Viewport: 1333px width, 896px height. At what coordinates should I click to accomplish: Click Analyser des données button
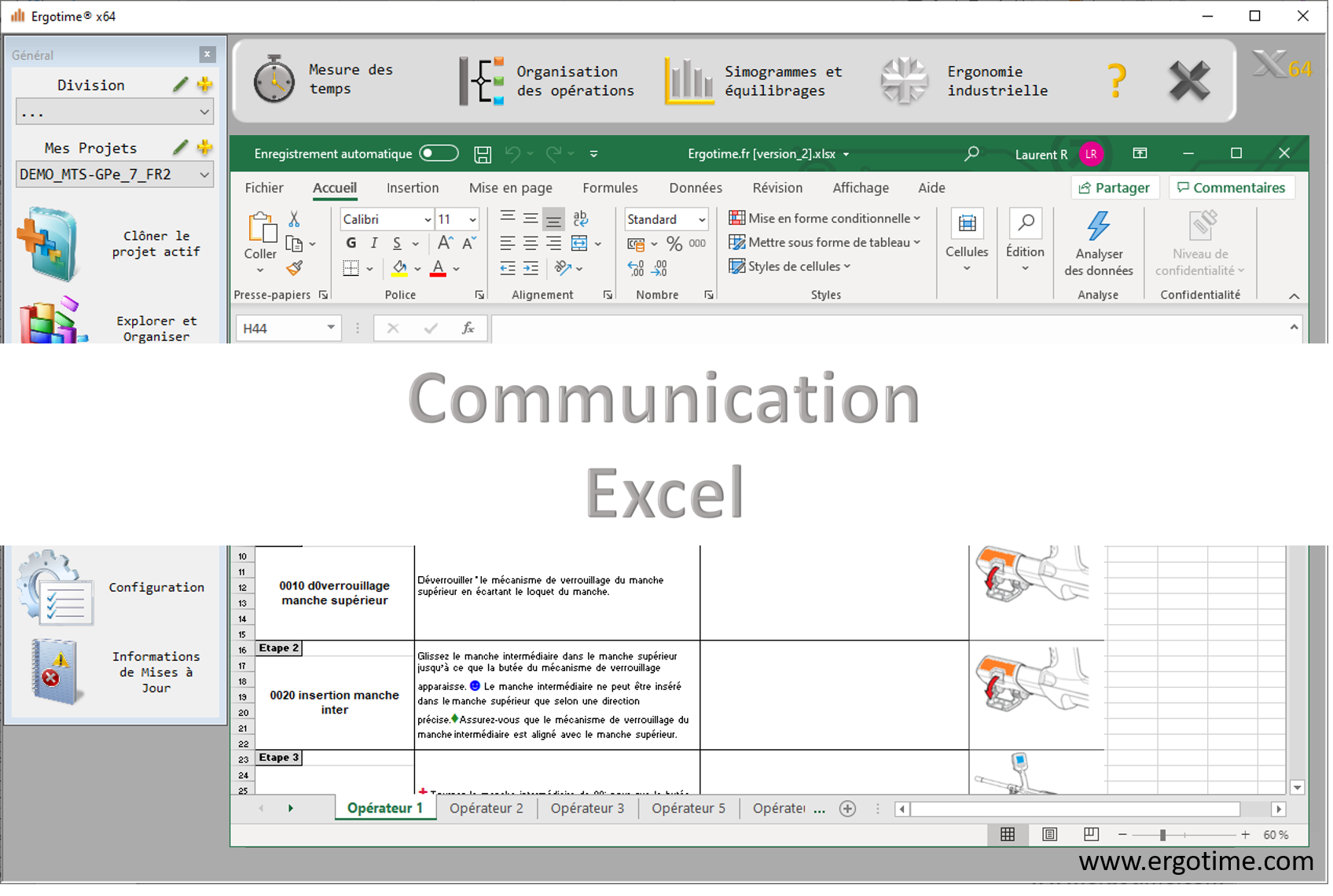click(x=1099, y=244)
